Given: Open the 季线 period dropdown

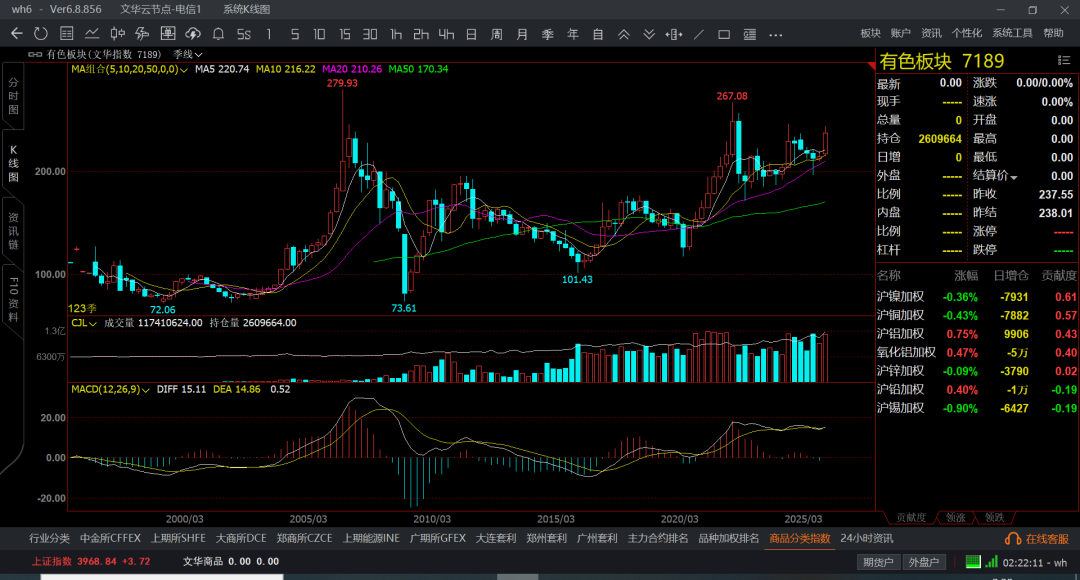Looking at the screenshot, I should pyautogui.click(x=187, y=54).
